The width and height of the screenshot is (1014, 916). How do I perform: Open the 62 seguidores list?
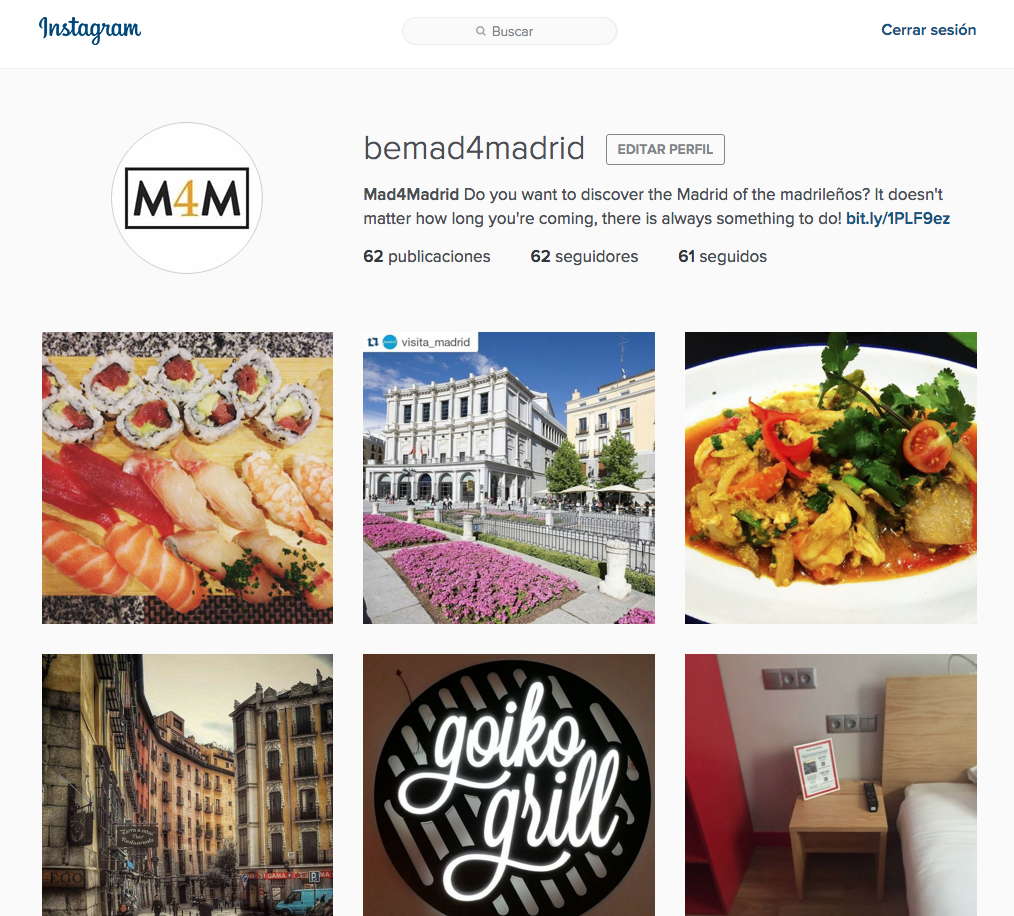point(584,257)
